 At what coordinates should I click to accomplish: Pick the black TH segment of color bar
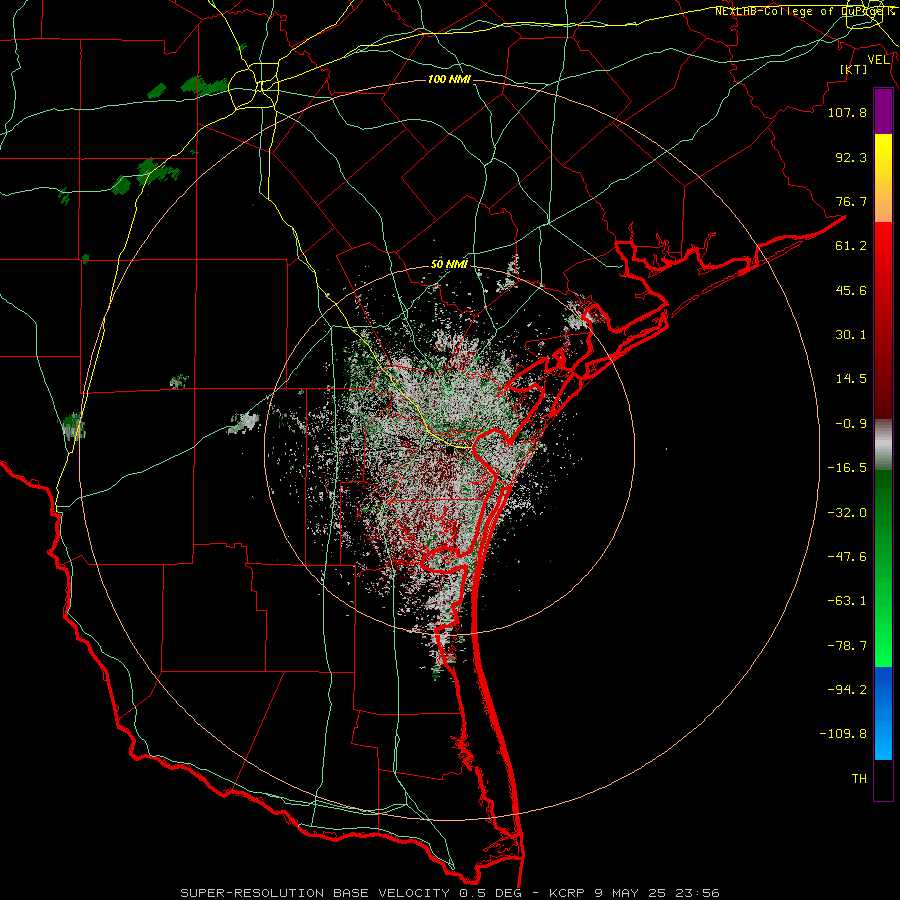883,779
